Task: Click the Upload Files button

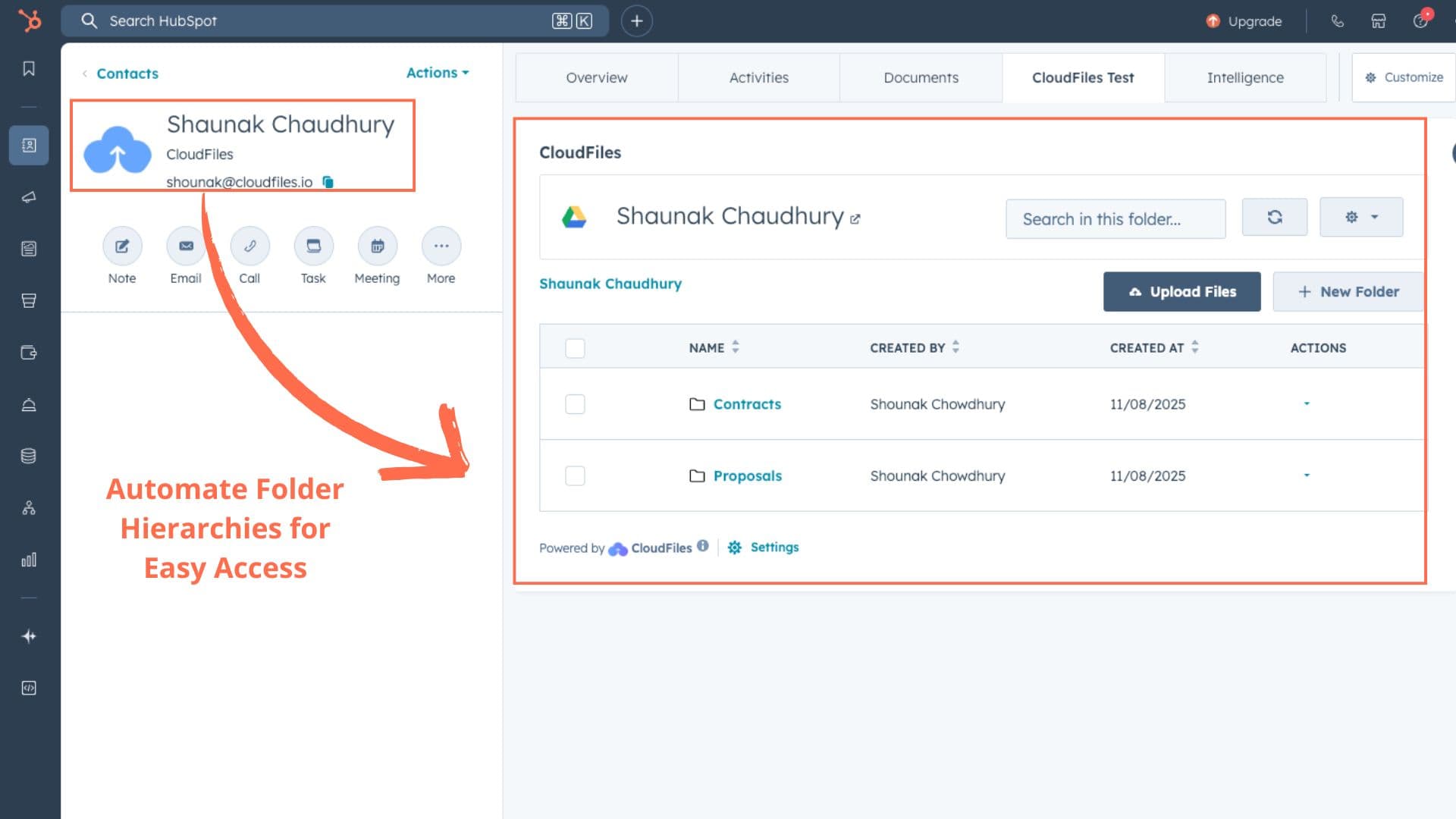Action: tap(1181, 291)
